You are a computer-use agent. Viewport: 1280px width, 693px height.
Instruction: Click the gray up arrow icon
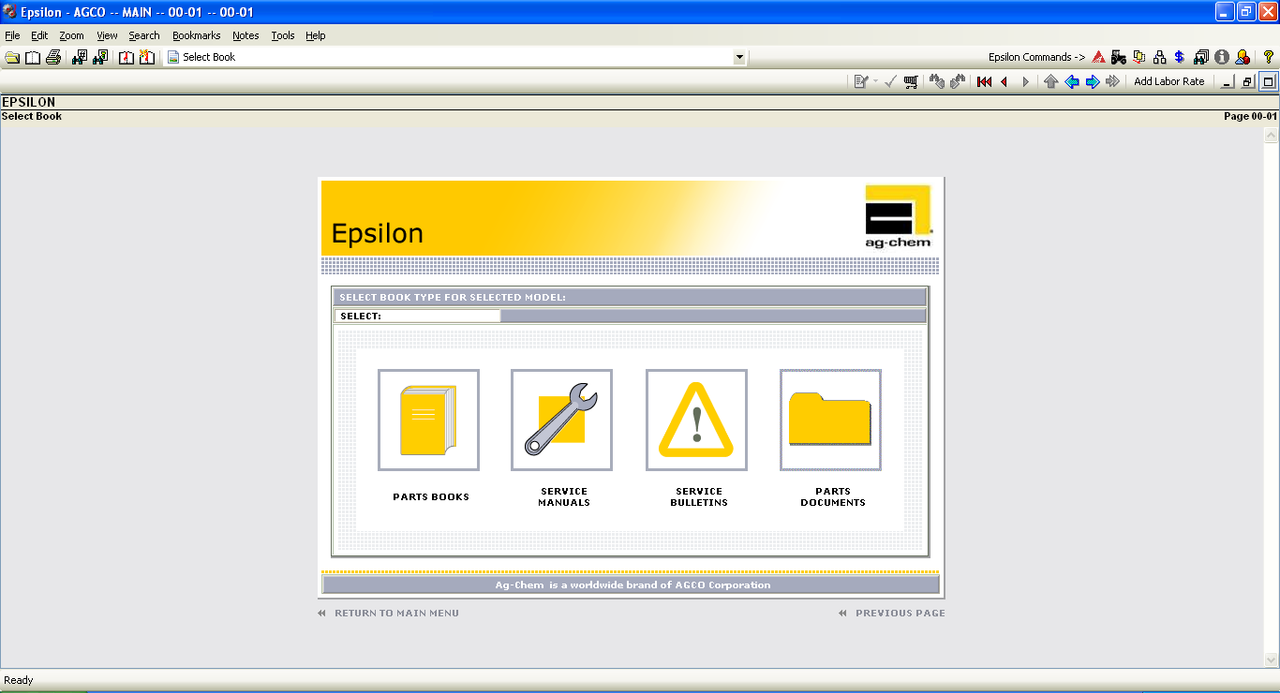pyautogui.click(x=1051, y=82)
